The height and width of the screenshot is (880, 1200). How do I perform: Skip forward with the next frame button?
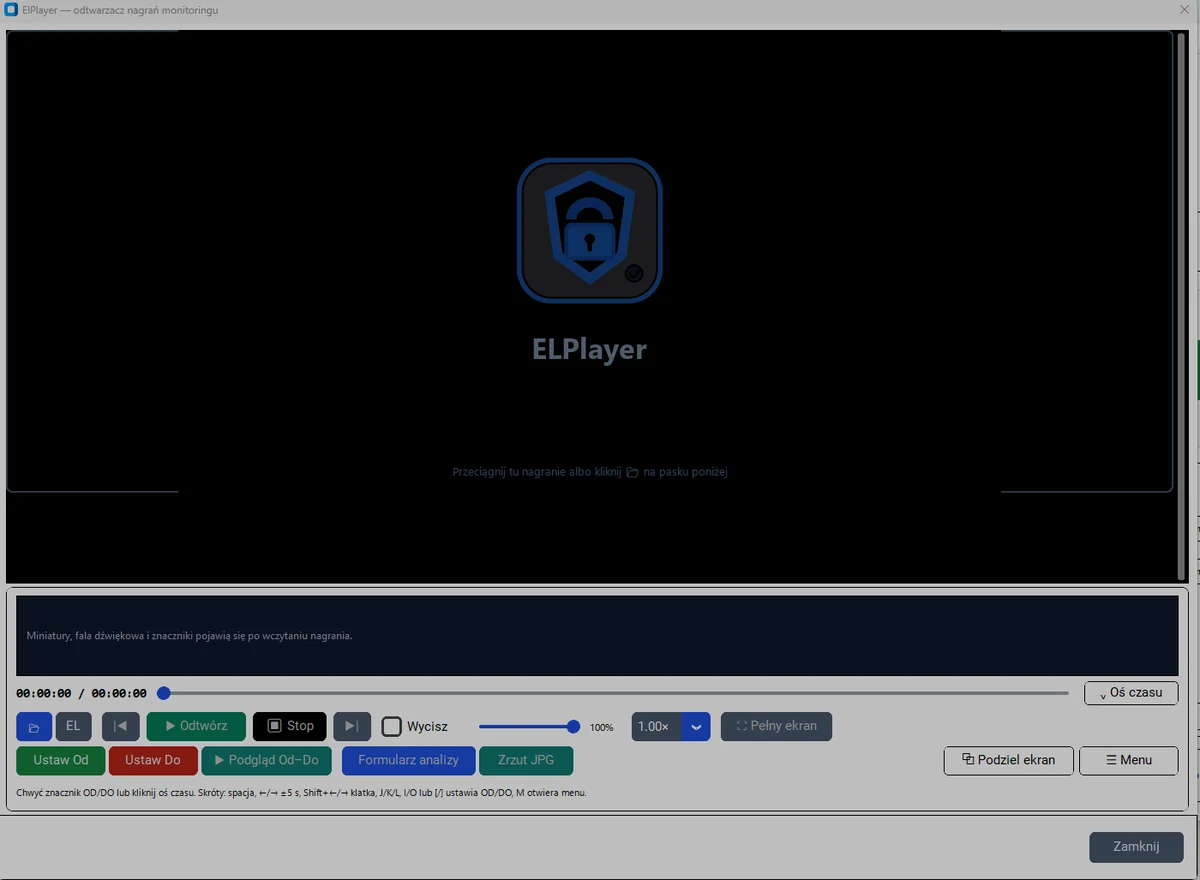[x=352, y=727]
